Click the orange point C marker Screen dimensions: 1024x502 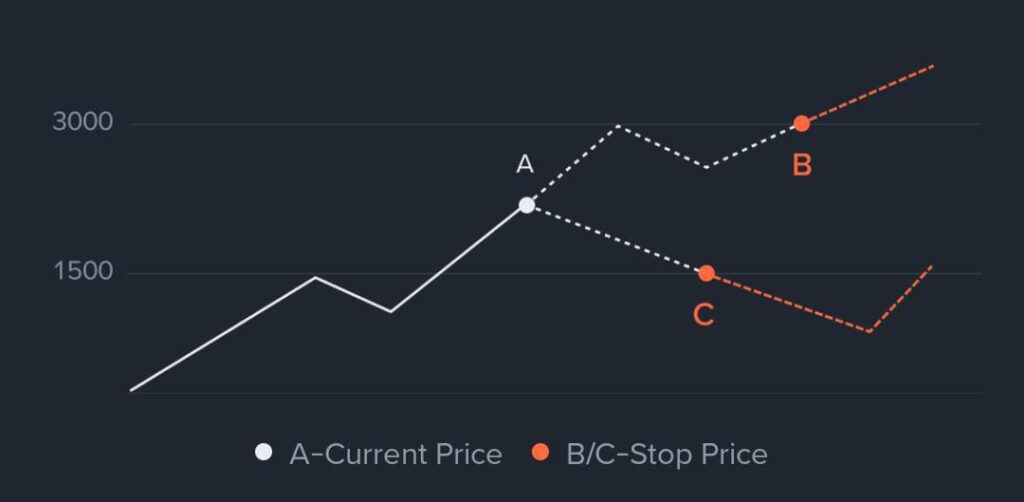pos(706,273)
